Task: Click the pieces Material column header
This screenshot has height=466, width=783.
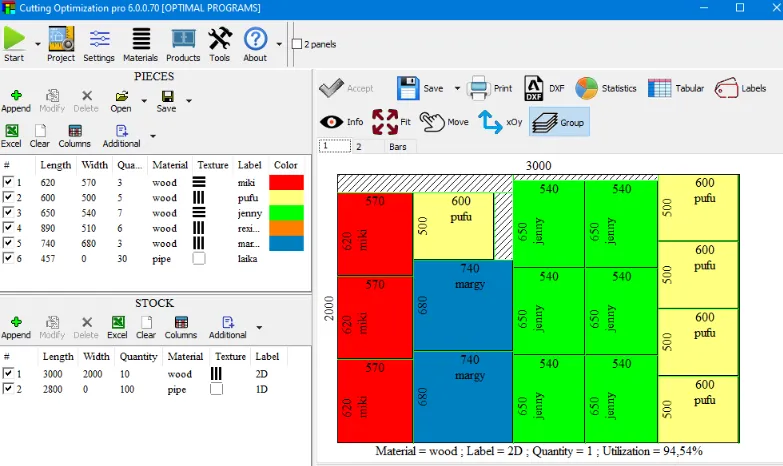Action: (170, 165)
